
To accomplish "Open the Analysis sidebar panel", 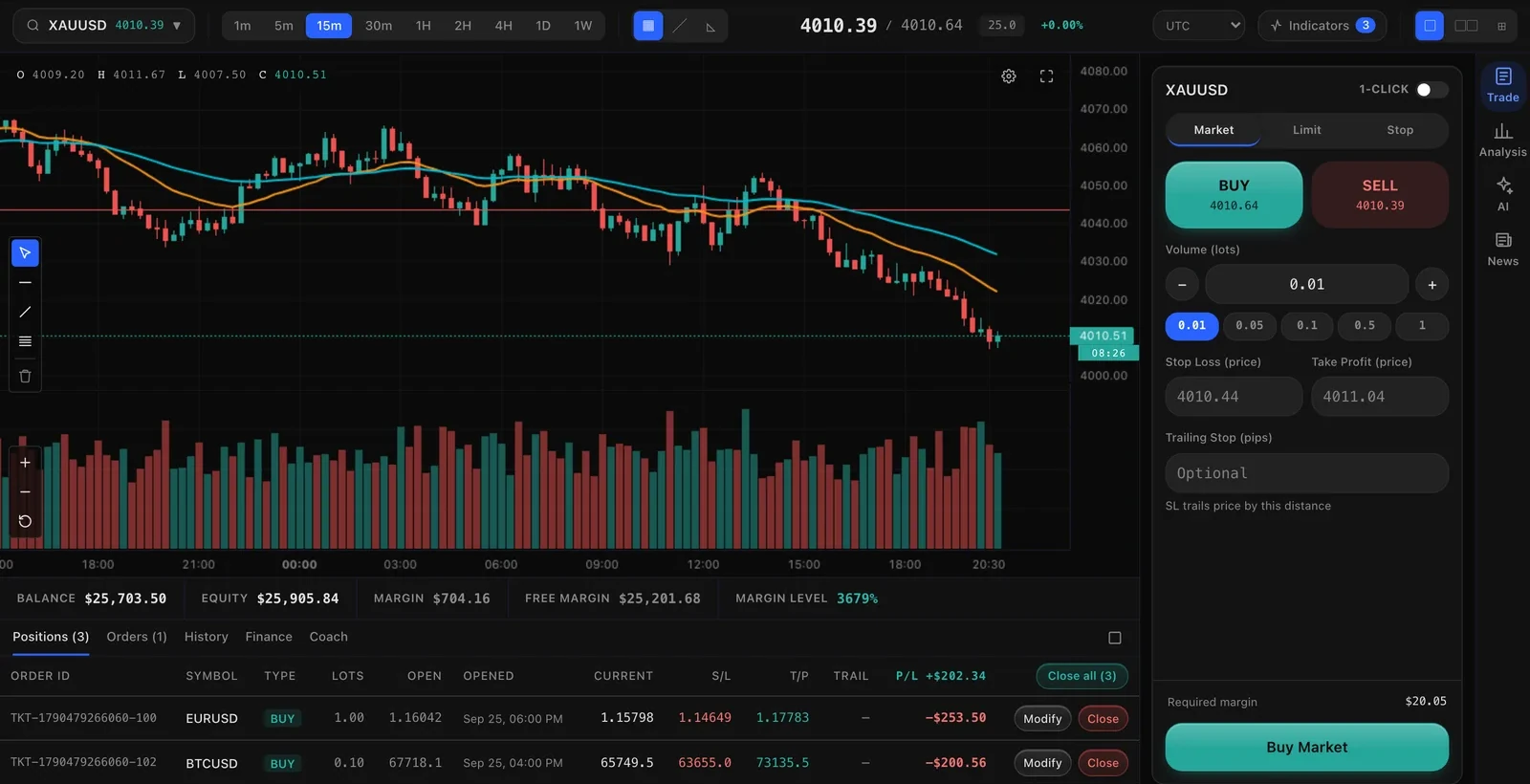I will pyautogui.click(x=1503, y=140).
